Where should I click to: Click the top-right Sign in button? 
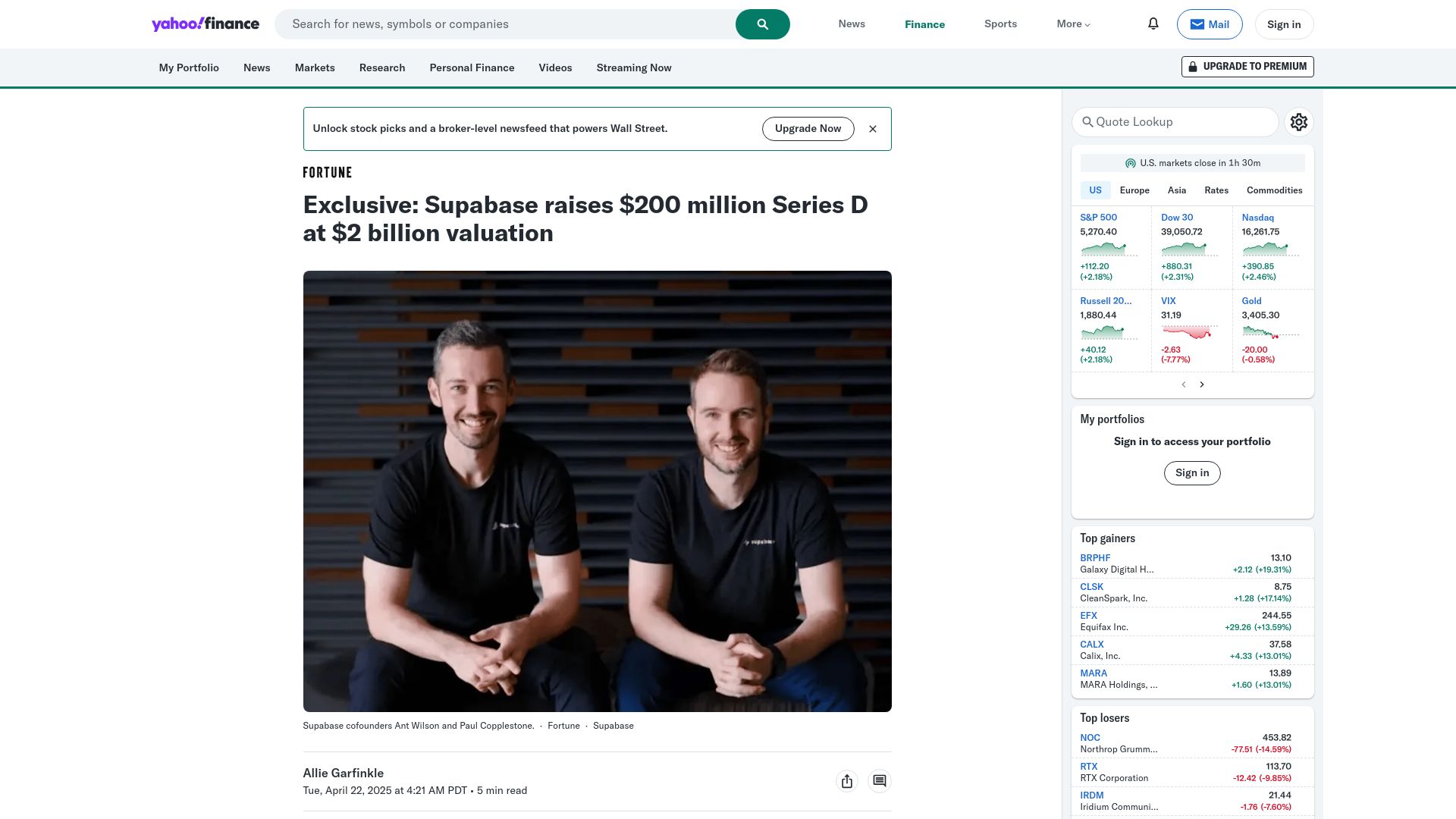click(1284, 24)
